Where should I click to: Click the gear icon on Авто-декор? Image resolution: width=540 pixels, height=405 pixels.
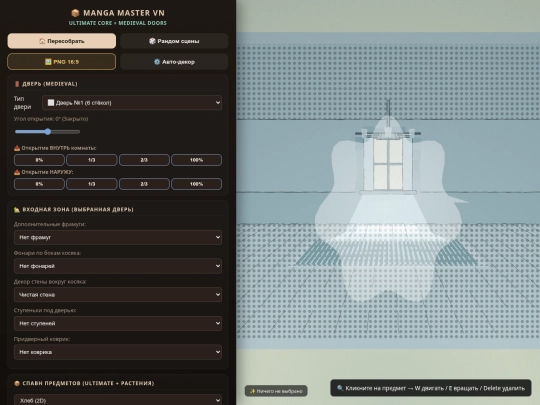click(x=157, y=62)
